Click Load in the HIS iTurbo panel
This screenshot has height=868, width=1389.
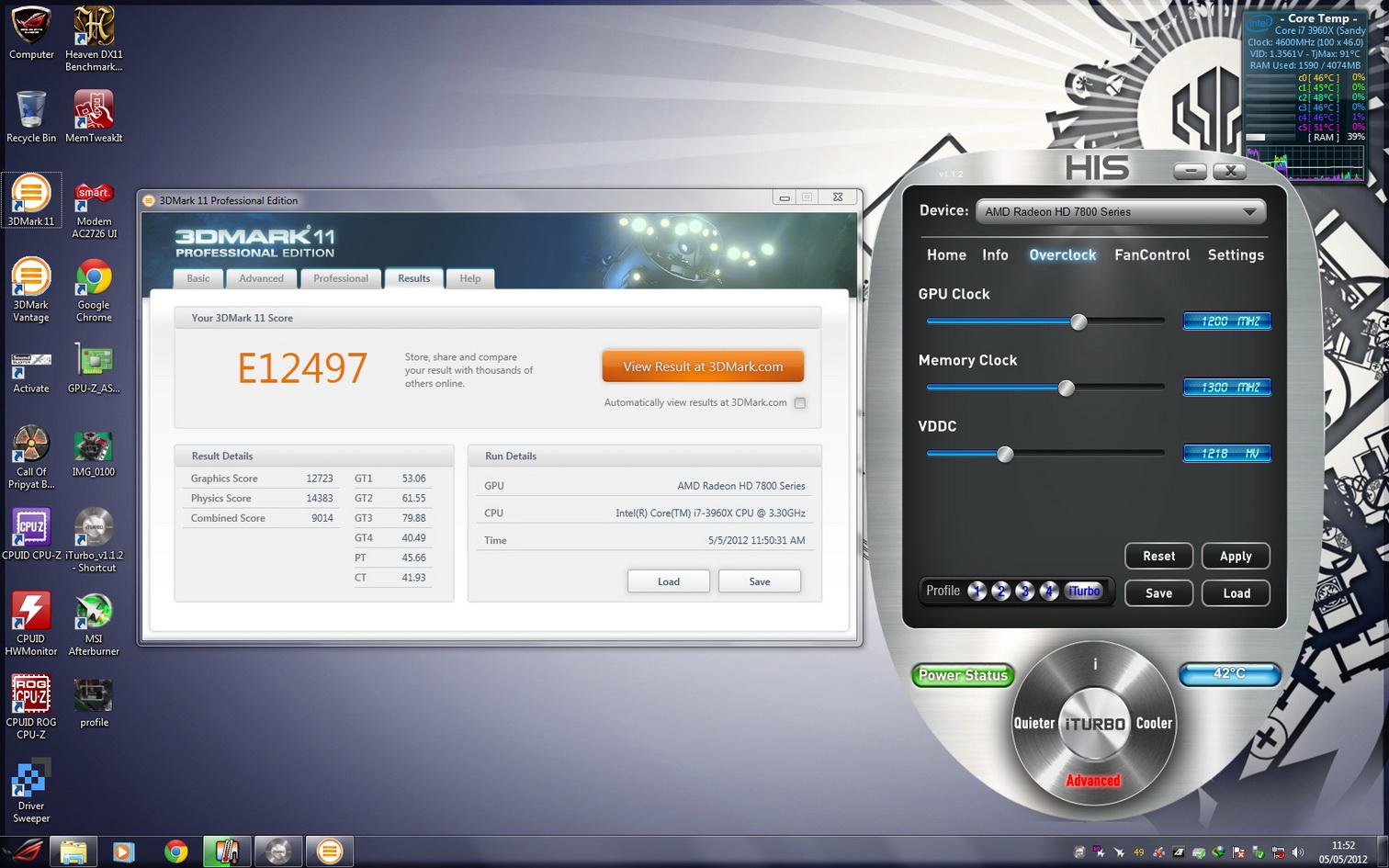point(1236,593)
